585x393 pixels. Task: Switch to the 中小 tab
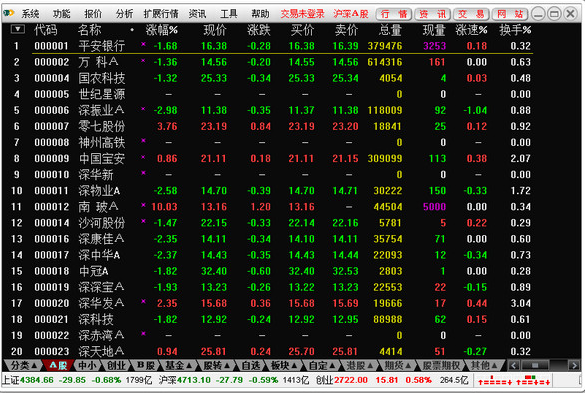tap(87, 365)
